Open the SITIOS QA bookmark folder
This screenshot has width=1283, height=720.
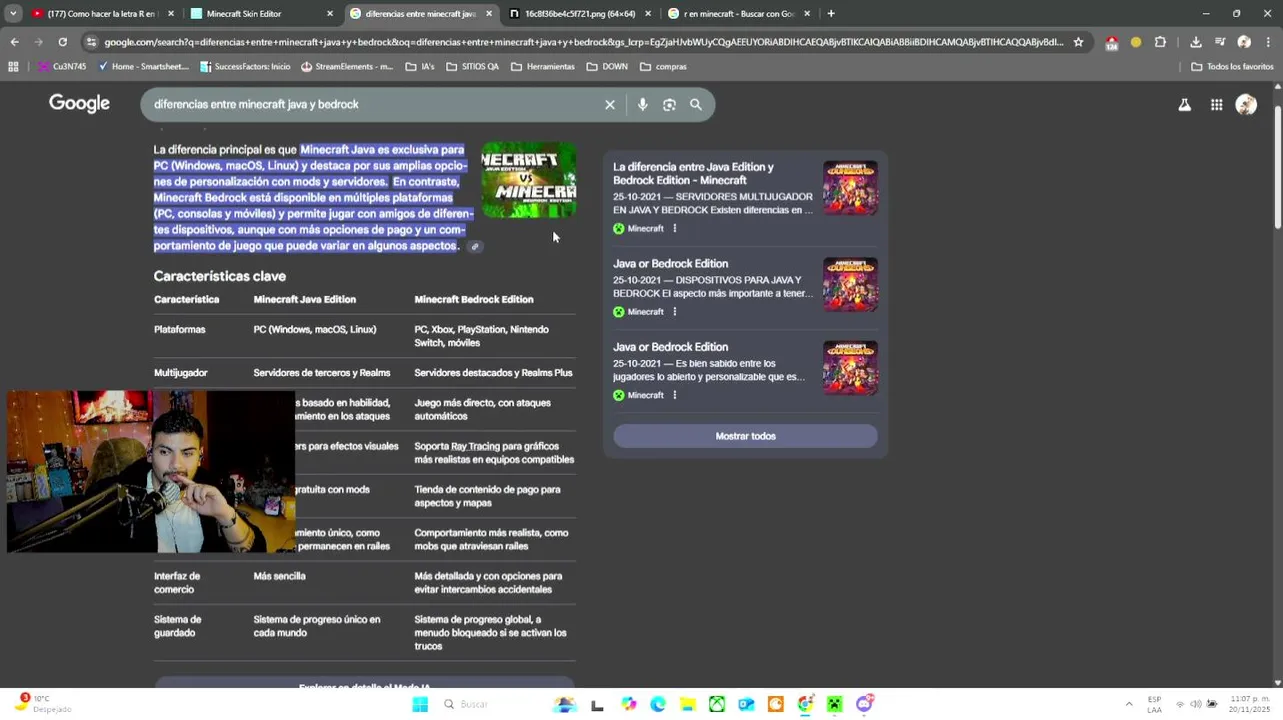point(472,67)
